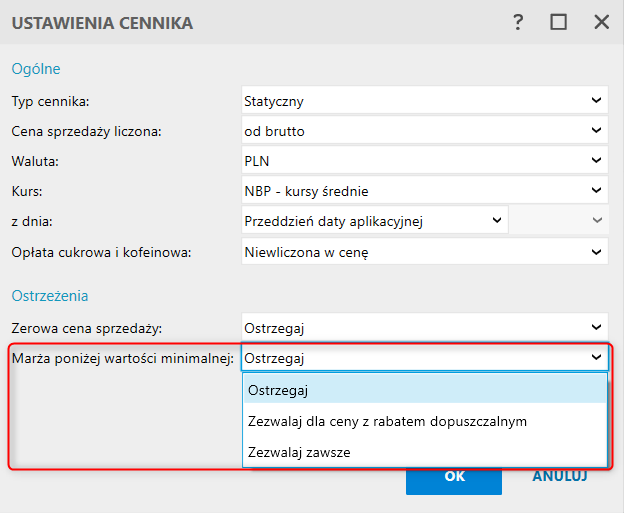This screenshot has width=624, height=513.
Task: Click the Ostrzeżenia section header
Action: pos(50,296)
